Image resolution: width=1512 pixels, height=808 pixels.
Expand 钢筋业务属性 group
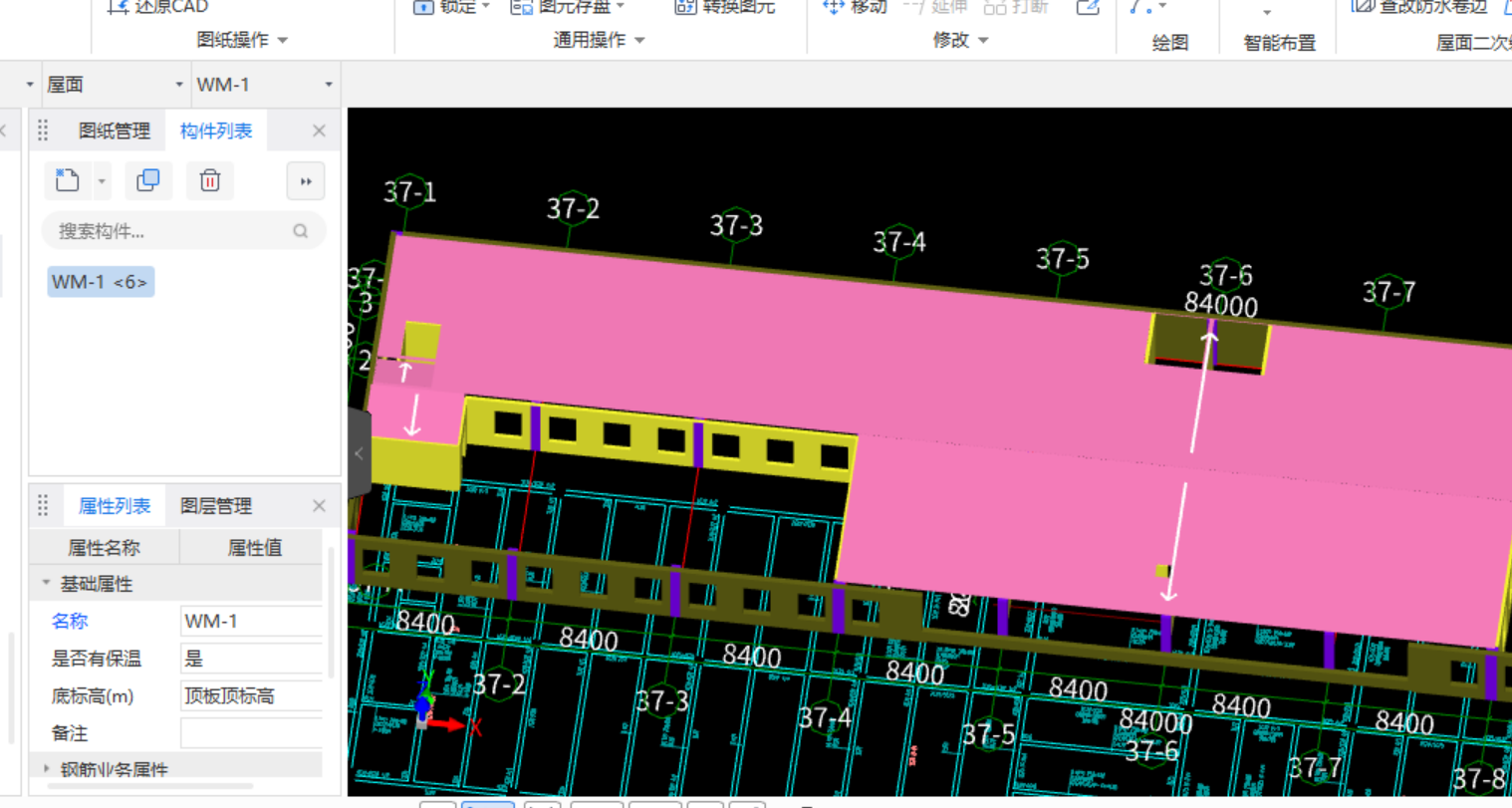(x=46, y=769)
